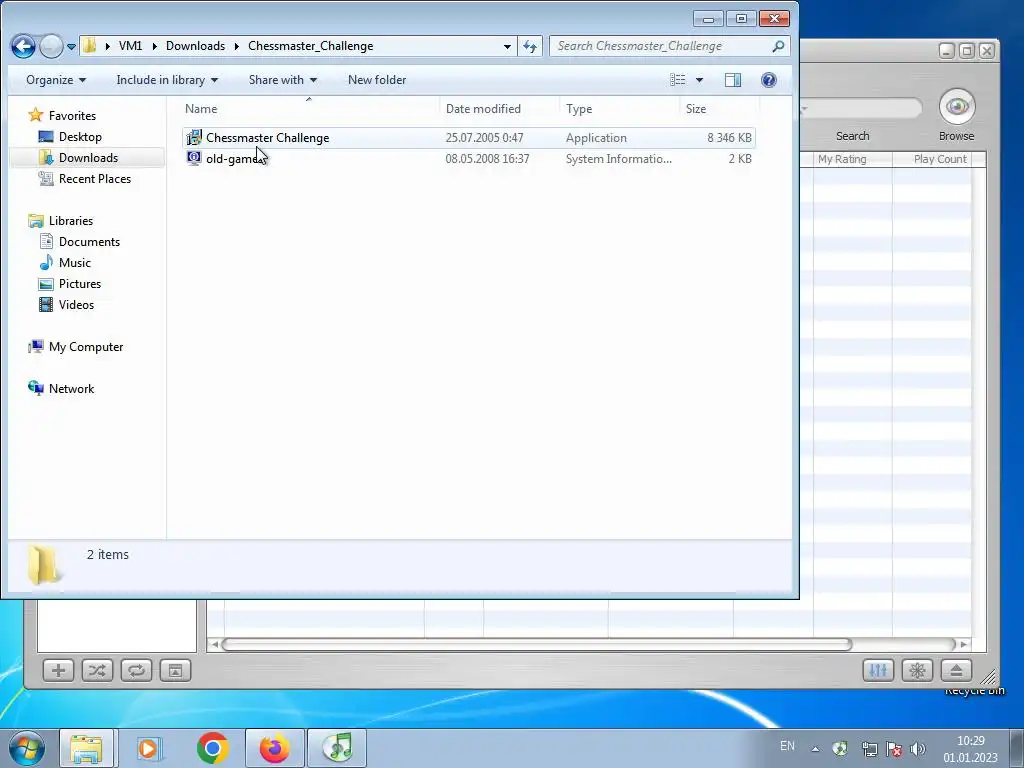The width and height of the screenshot is (1024, 768).
Task: Select Chessmaster_Challenge in the address breadcrumb
Action: click(311, 46)
